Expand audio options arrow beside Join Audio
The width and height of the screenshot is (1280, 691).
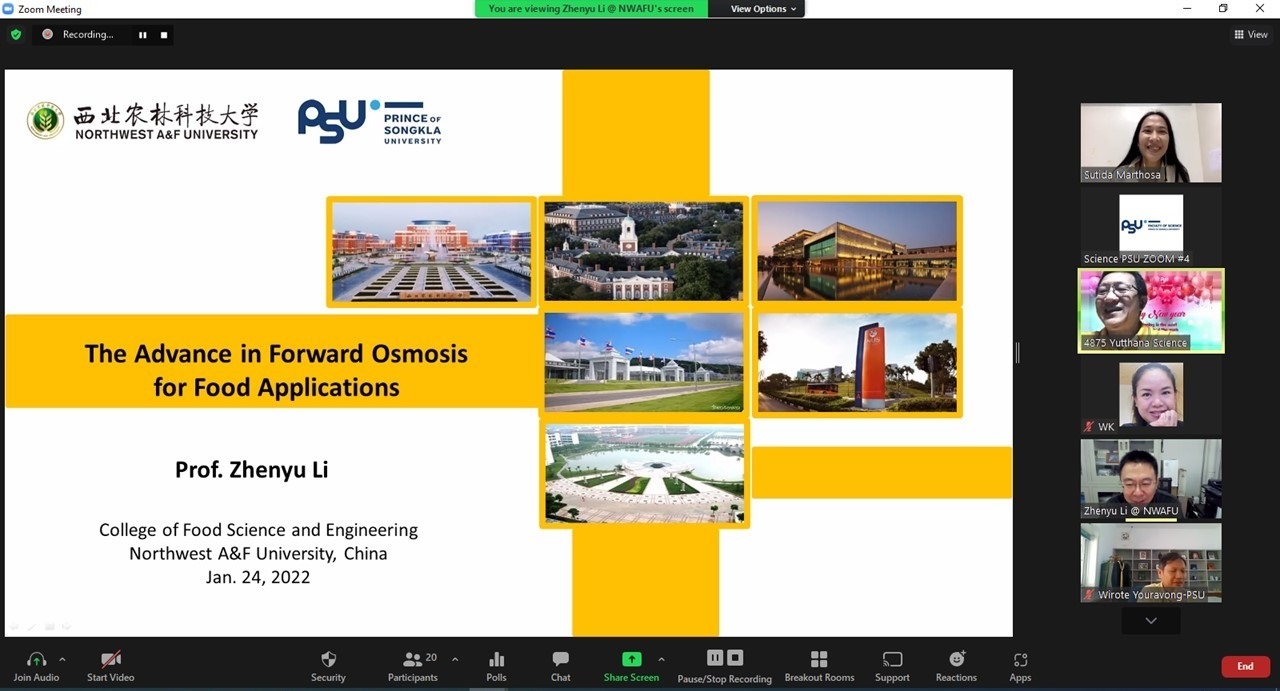[62, 659]
